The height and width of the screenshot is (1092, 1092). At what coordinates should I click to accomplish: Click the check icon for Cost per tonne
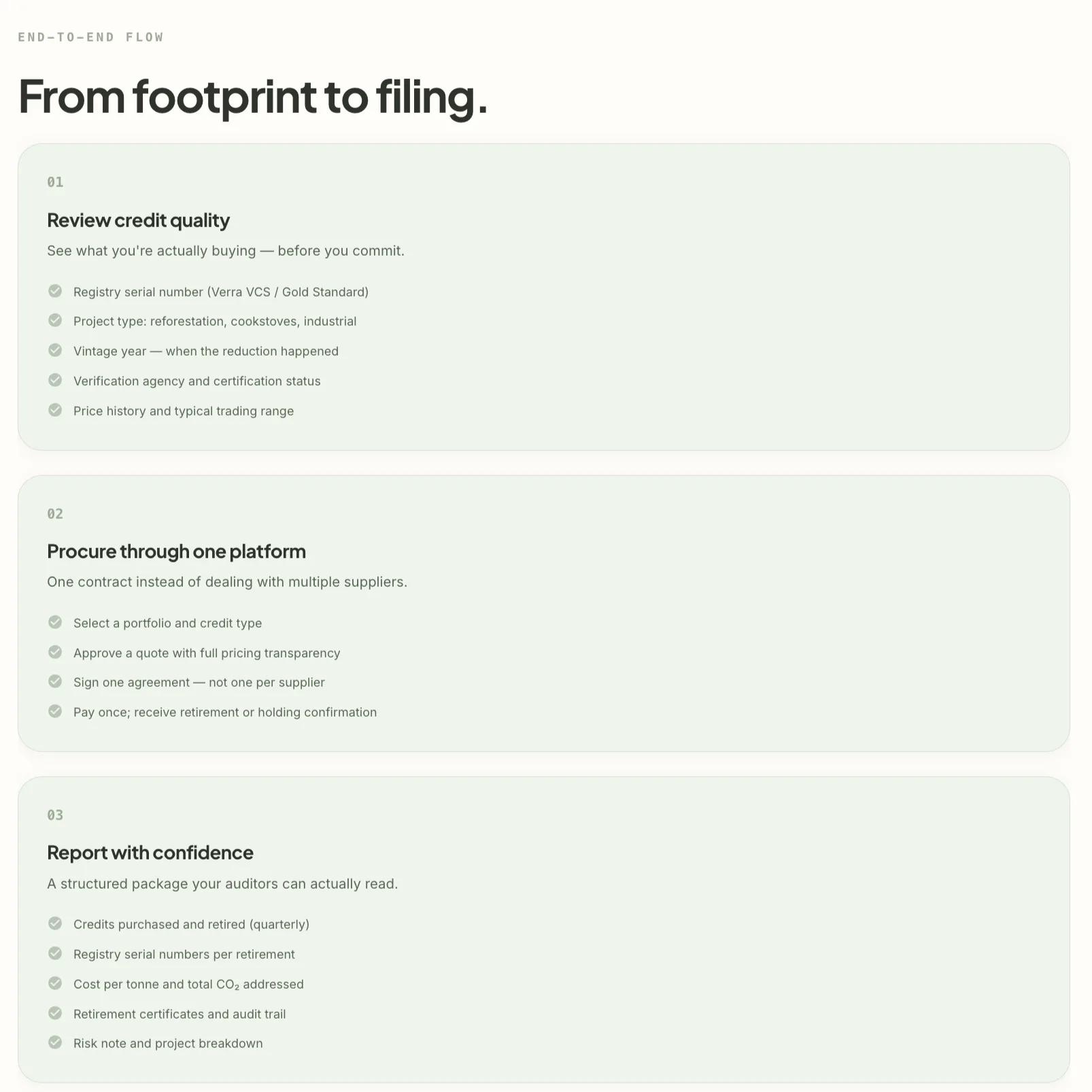[55, 983]
